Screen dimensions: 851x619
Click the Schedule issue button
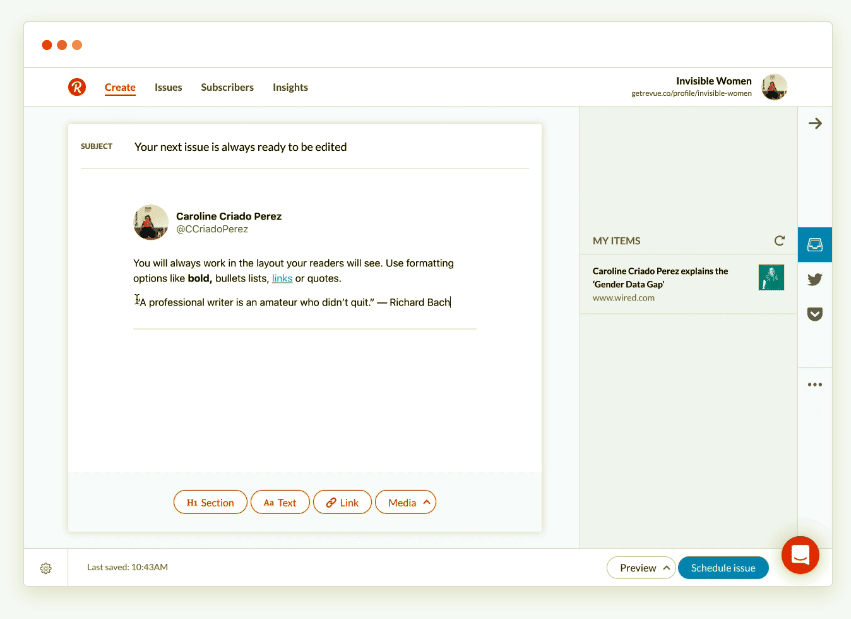click(723, 568)
